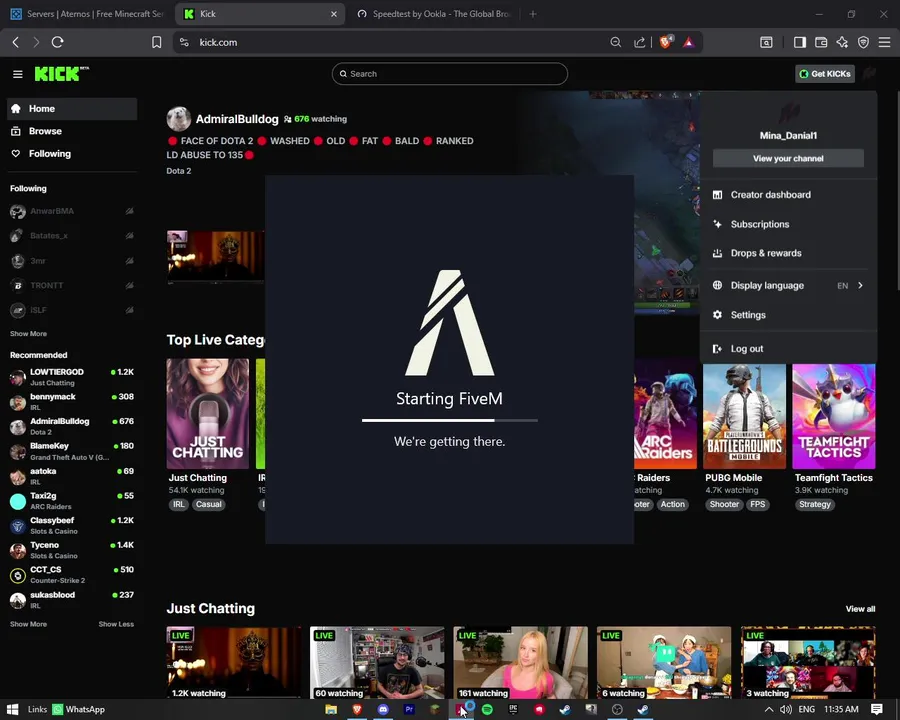Image resolution: width=900 pixels, height=720 pixels.
Task: Show Less recommended channels
Action: pos(116,624)
